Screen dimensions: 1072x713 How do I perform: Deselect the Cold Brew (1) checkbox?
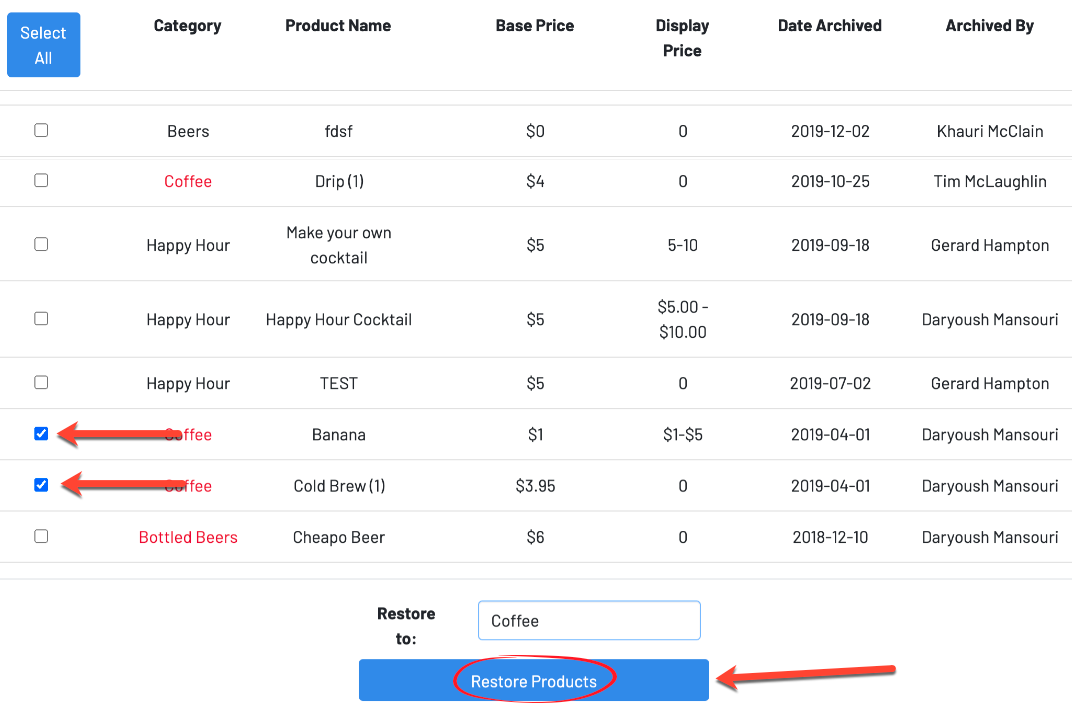41,485
